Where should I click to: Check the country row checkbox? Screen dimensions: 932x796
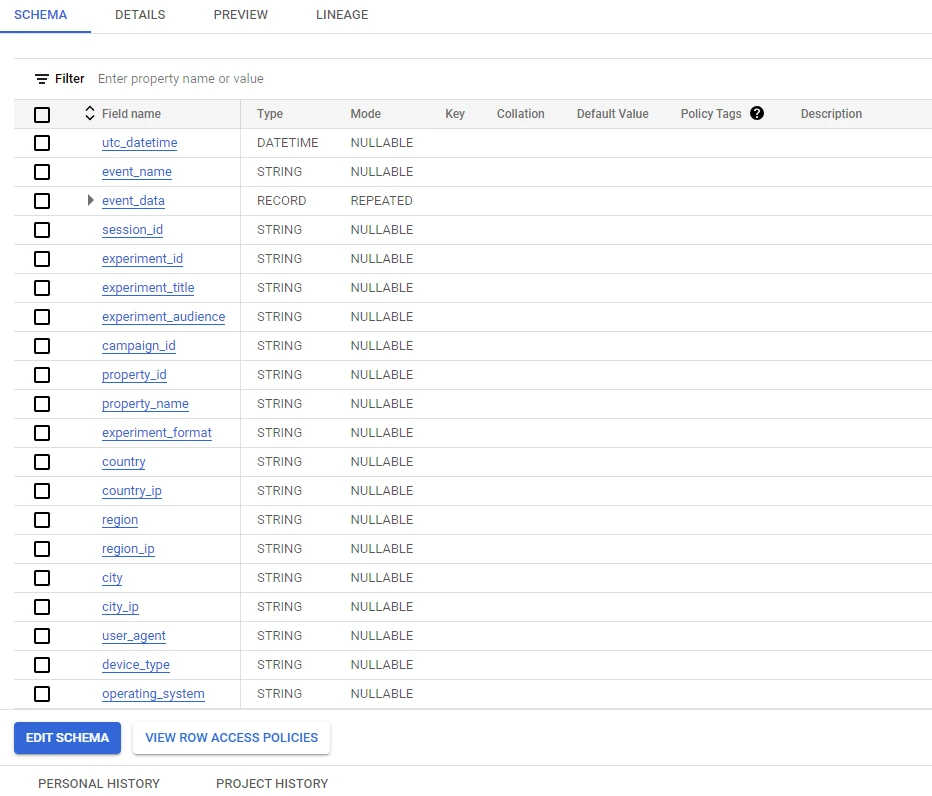(x=42, y=462)
